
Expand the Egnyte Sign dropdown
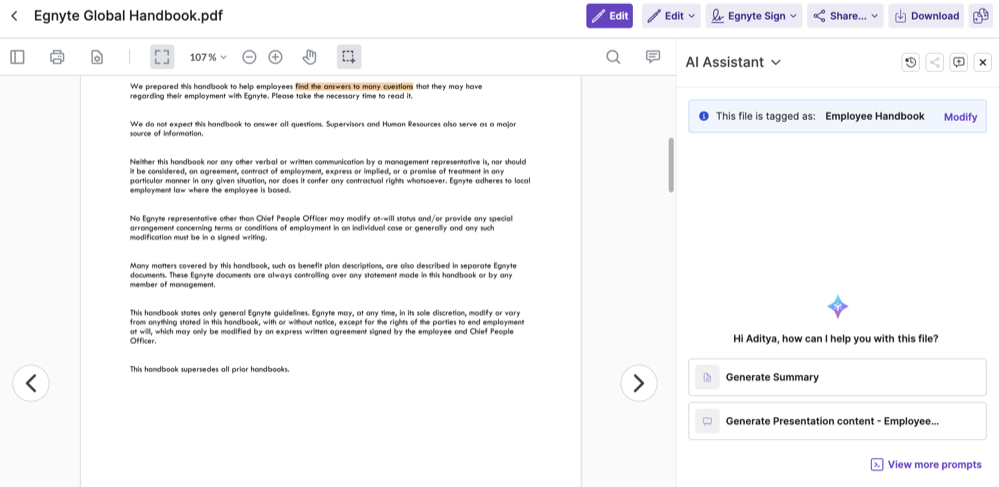pos(754,16)
